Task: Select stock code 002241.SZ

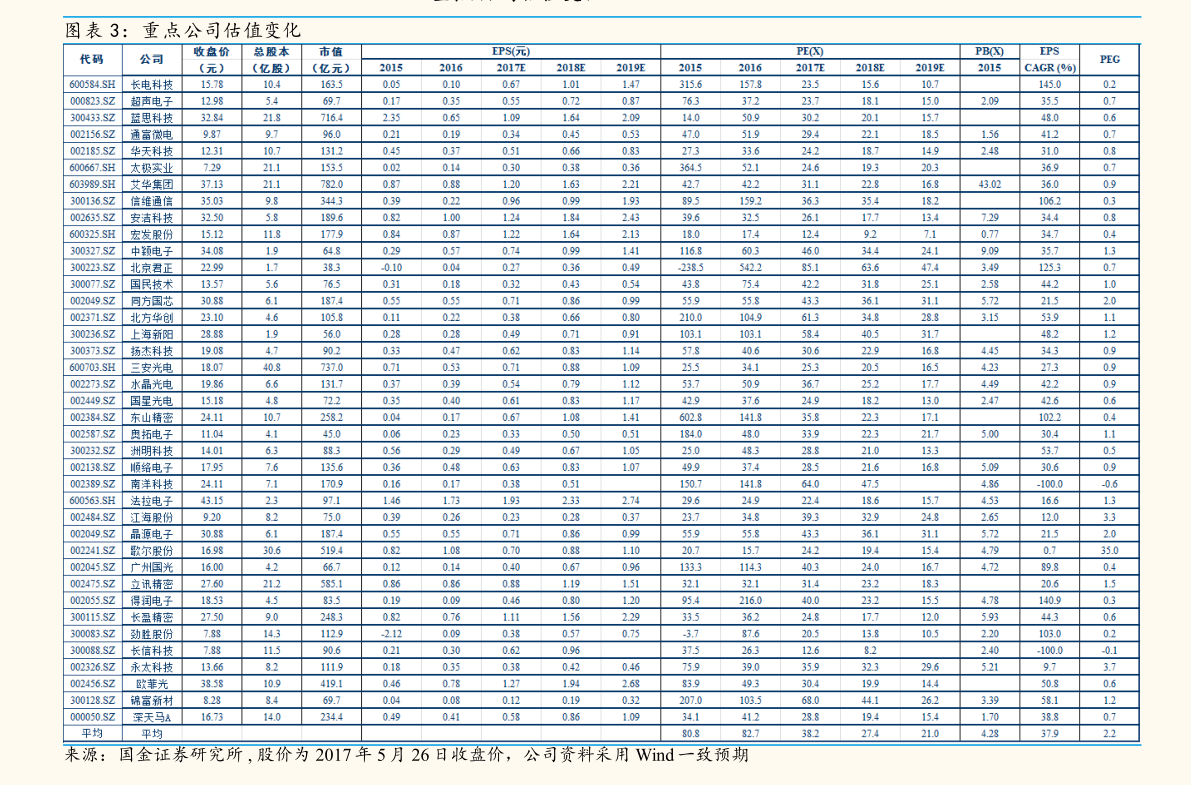Action: (92, 551)
